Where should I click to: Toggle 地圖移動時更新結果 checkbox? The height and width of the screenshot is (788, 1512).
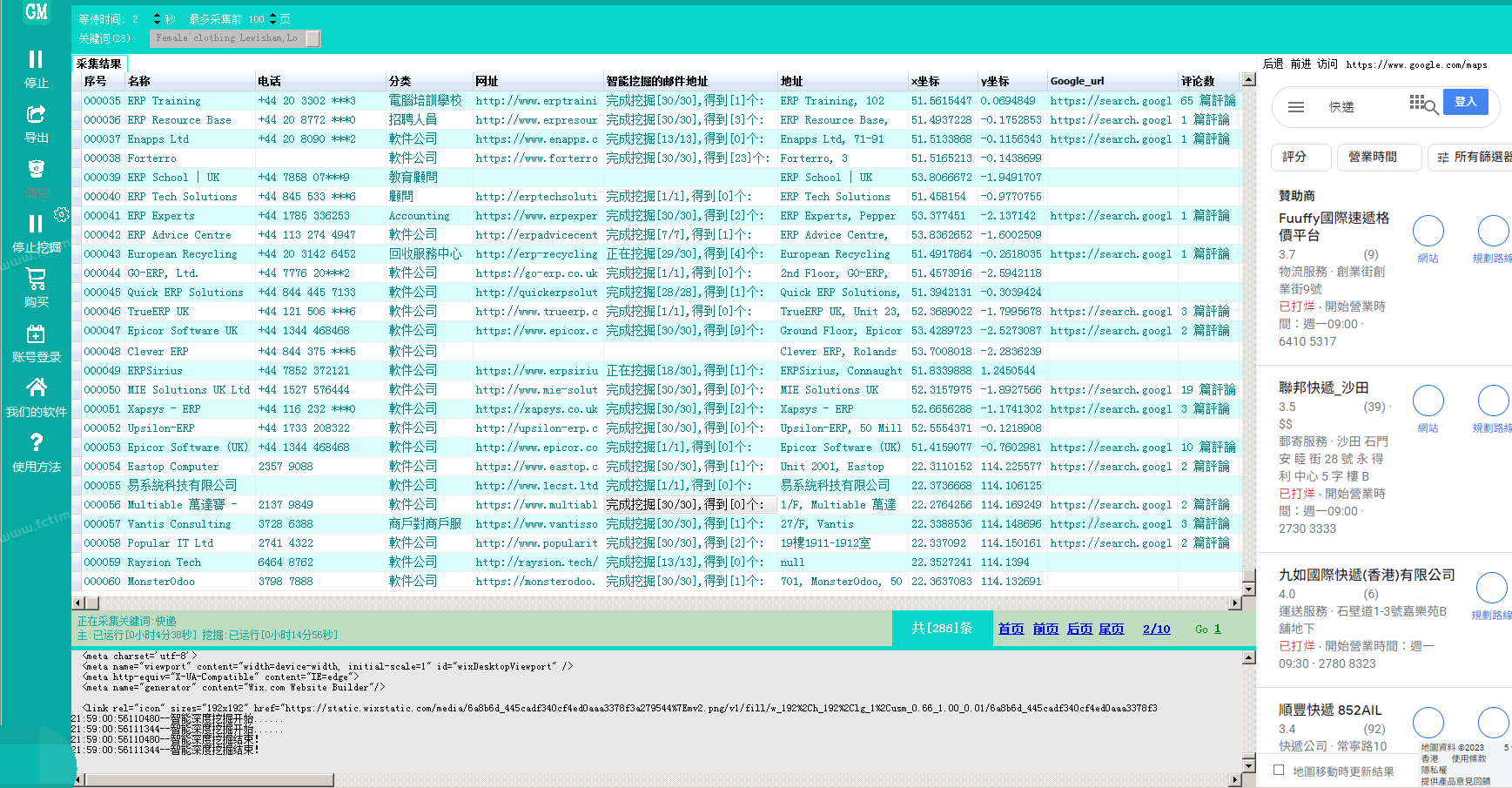(1279, 770)
